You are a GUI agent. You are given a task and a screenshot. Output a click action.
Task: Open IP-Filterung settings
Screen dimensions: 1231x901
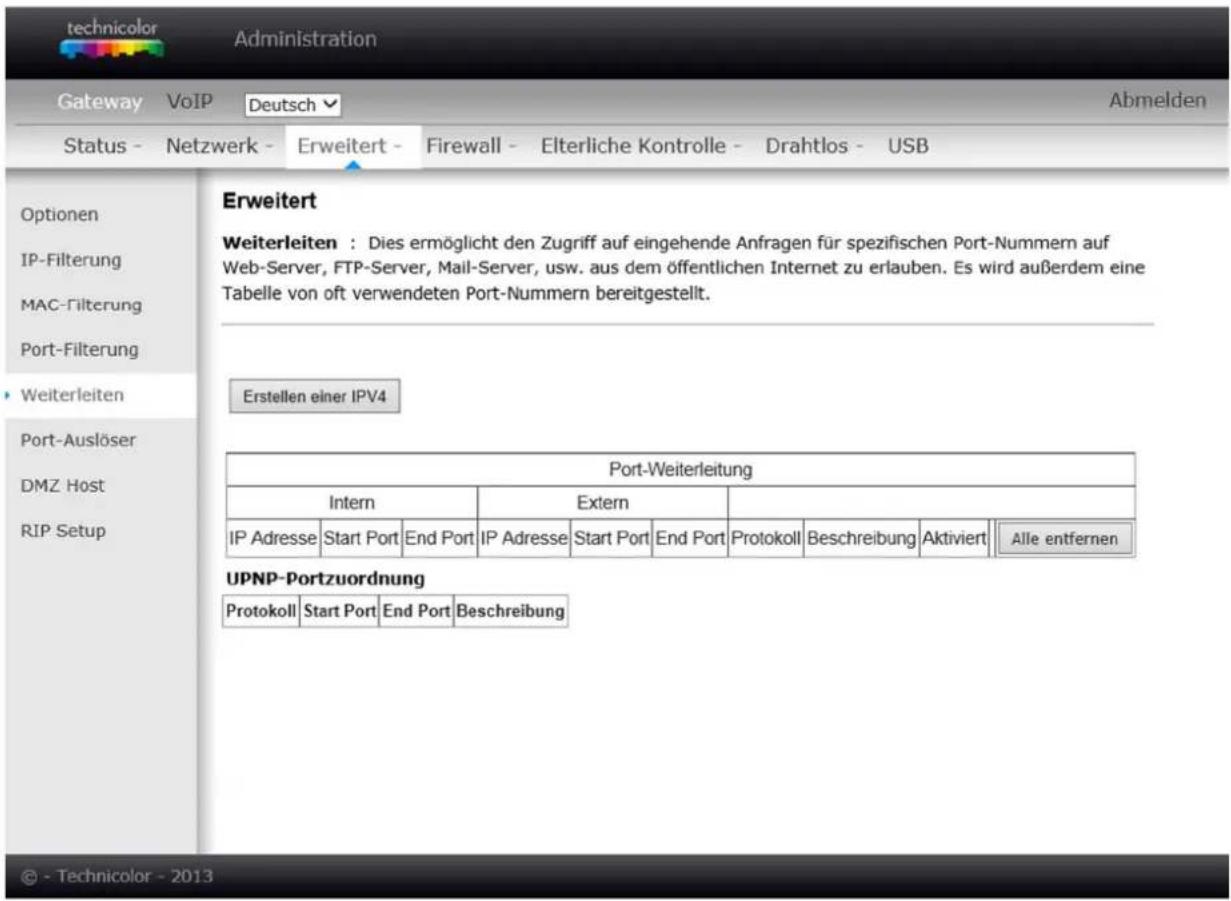pos(71,260)
